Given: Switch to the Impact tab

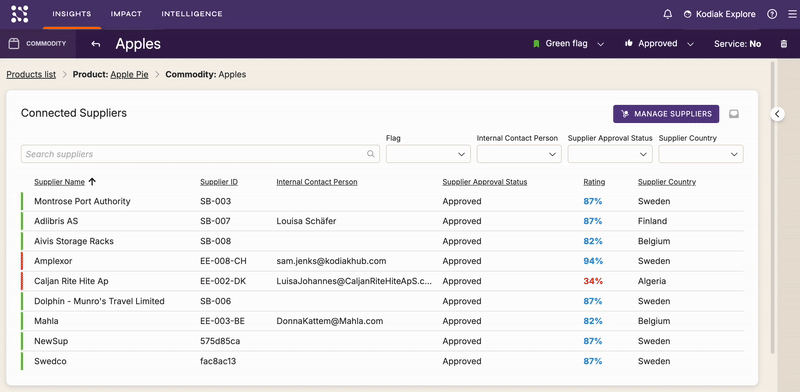Looking at the screenshot, I should (127, 14).
